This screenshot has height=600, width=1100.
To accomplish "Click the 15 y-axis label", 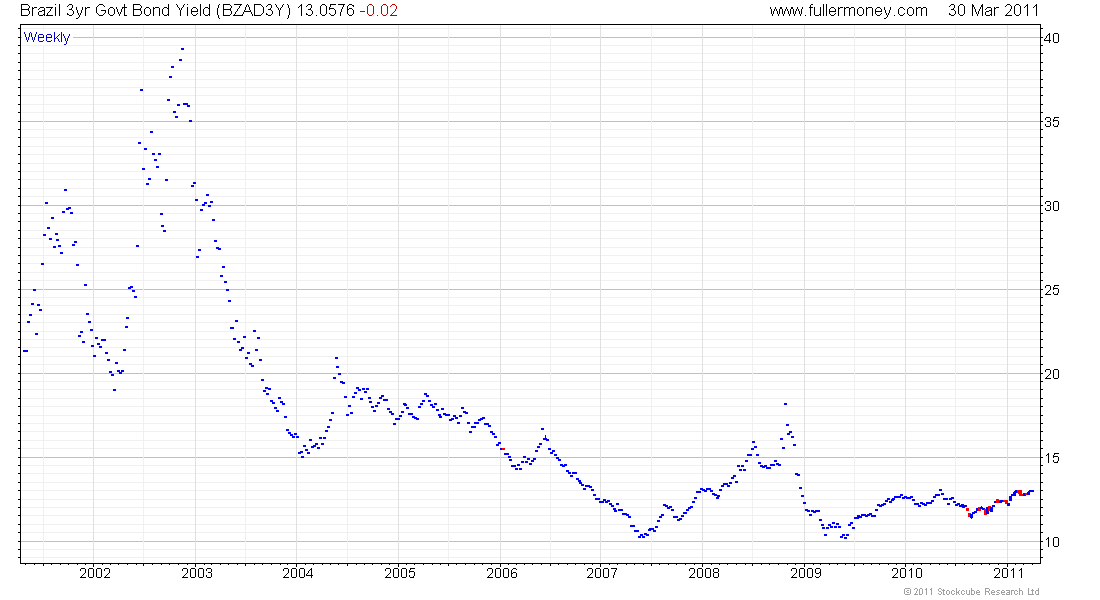I will [1052, 458].
